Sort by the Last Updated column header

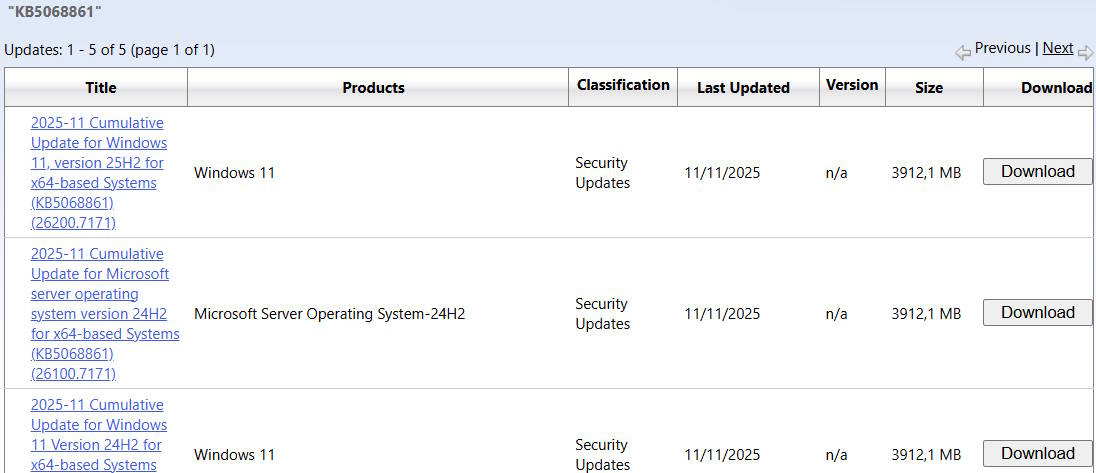point(743,88)
